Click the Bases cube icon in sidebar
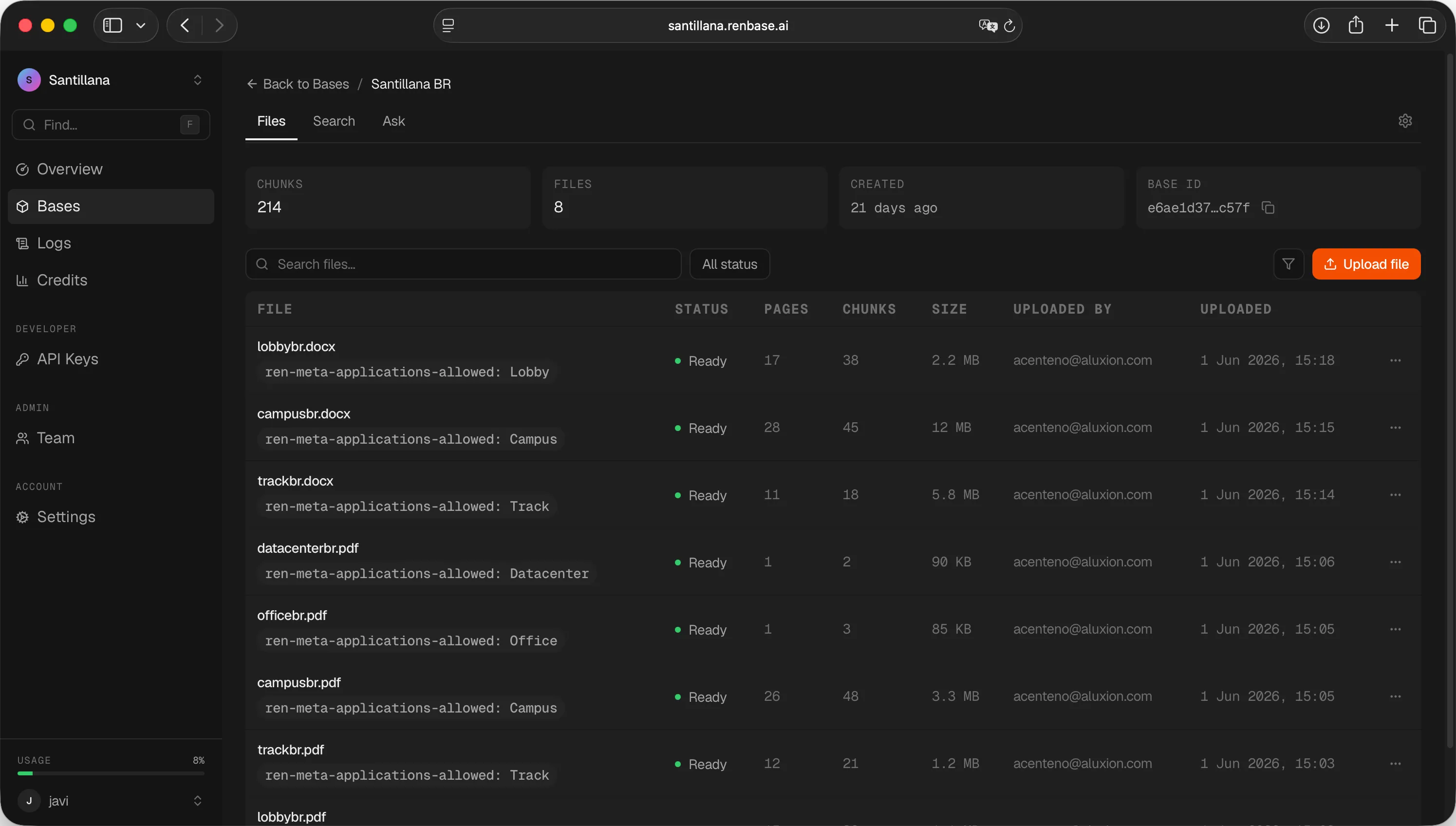Screen dimensions: 1456x826 pos(22,206)
